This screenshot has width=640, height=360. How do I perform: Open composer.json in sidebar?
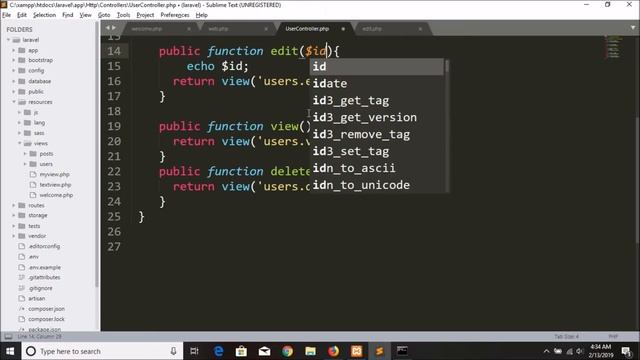46,309
